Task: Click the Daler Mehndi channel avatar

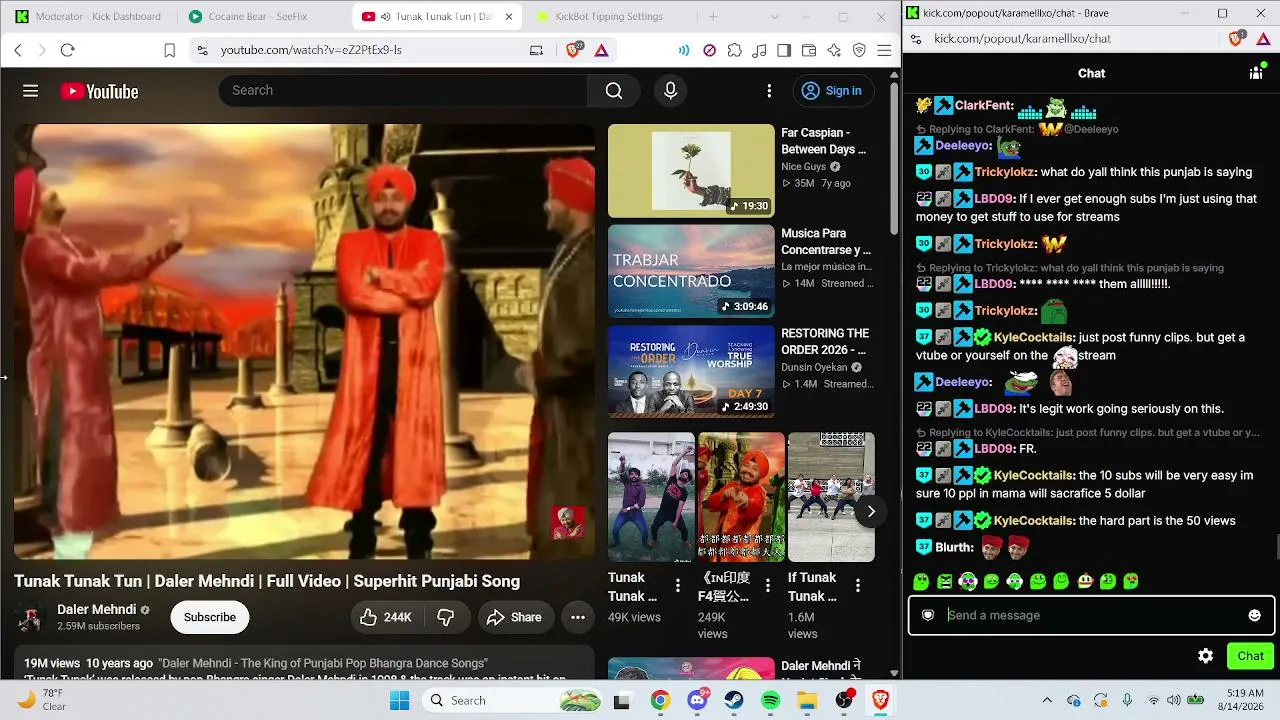Action: (x=30, y=617)
